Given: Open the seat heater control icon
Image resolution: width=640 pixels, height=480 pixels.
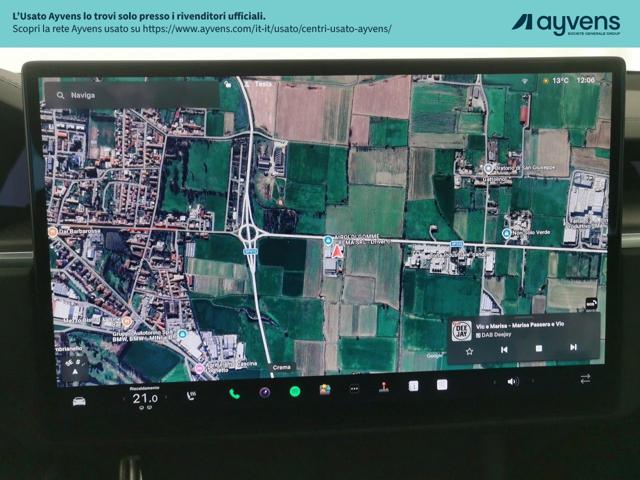Looking at the screenshot, I should click(191, 396).
